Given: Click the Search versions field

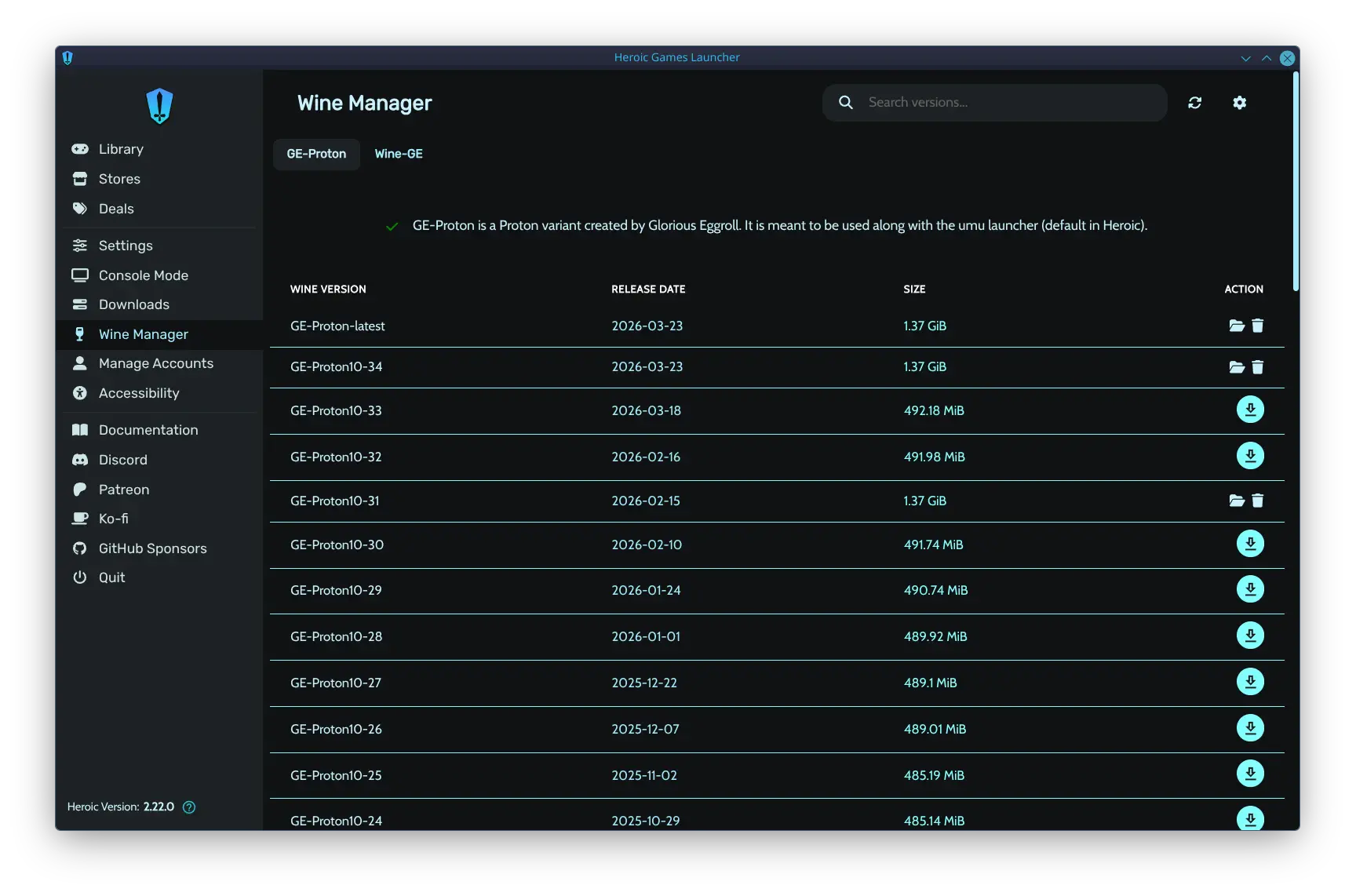Looking at the screenshot, I should [x=995, y=103].
